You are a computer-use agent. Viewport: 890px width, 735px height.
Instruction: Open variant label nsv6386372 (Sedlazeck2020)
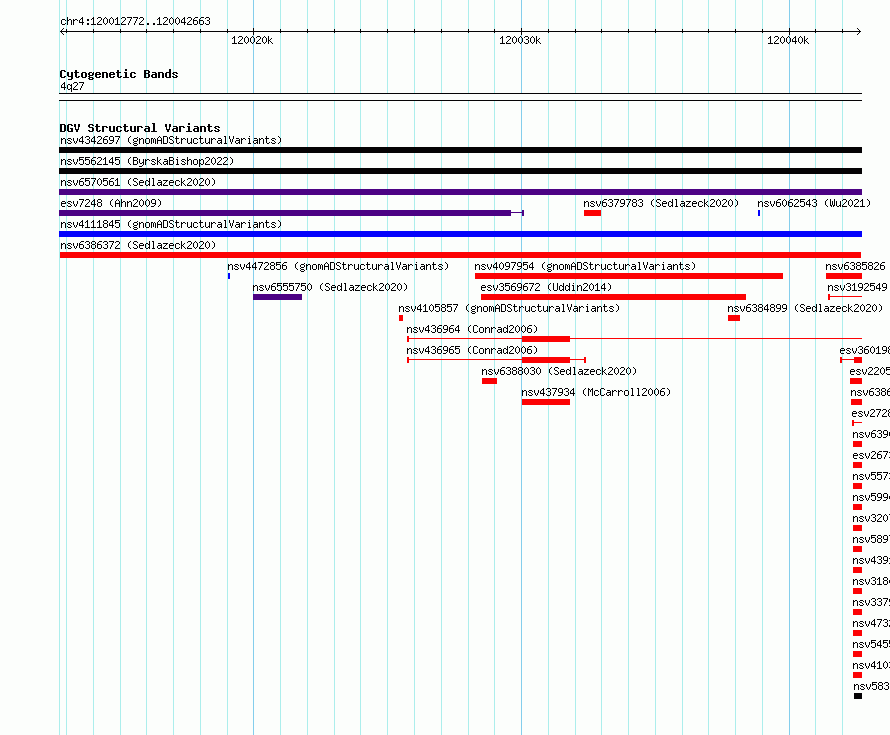[138, 245]
